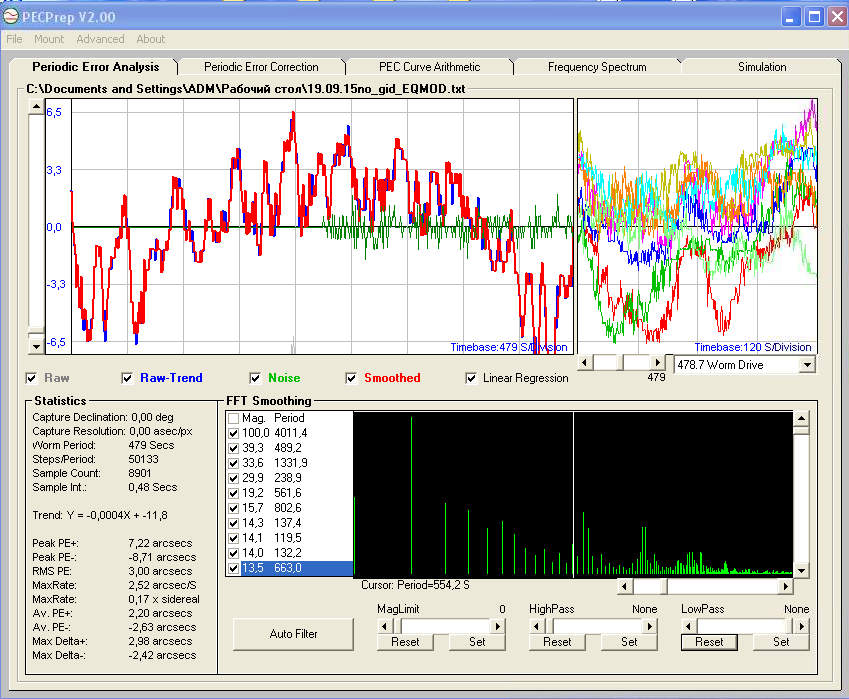
Task: Uncheck the 29,9 238,9 FFT row
Action: click(233, 479)
